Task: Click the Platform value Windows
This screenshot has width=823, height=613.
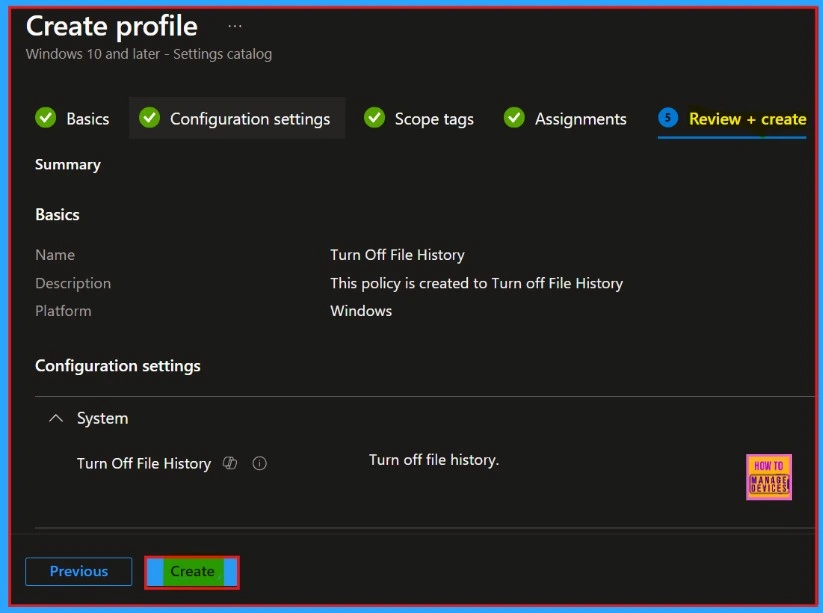Action: pos(361,311)
